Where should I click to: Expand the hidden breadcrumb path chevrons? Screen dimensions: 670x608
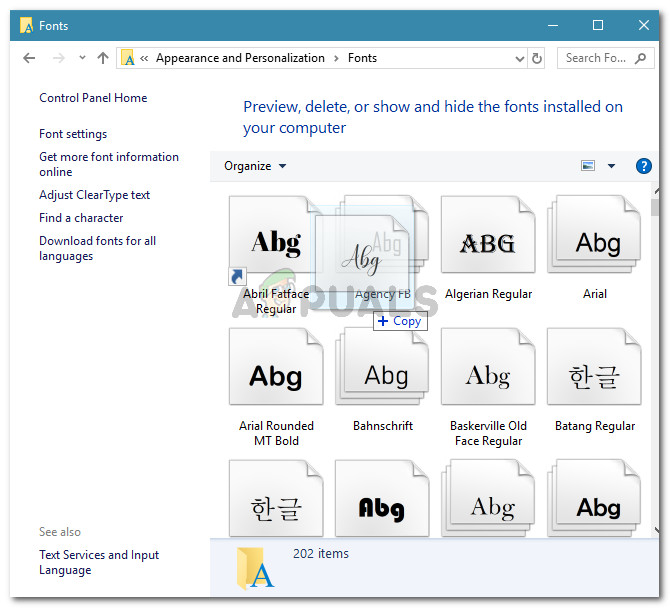144,58
